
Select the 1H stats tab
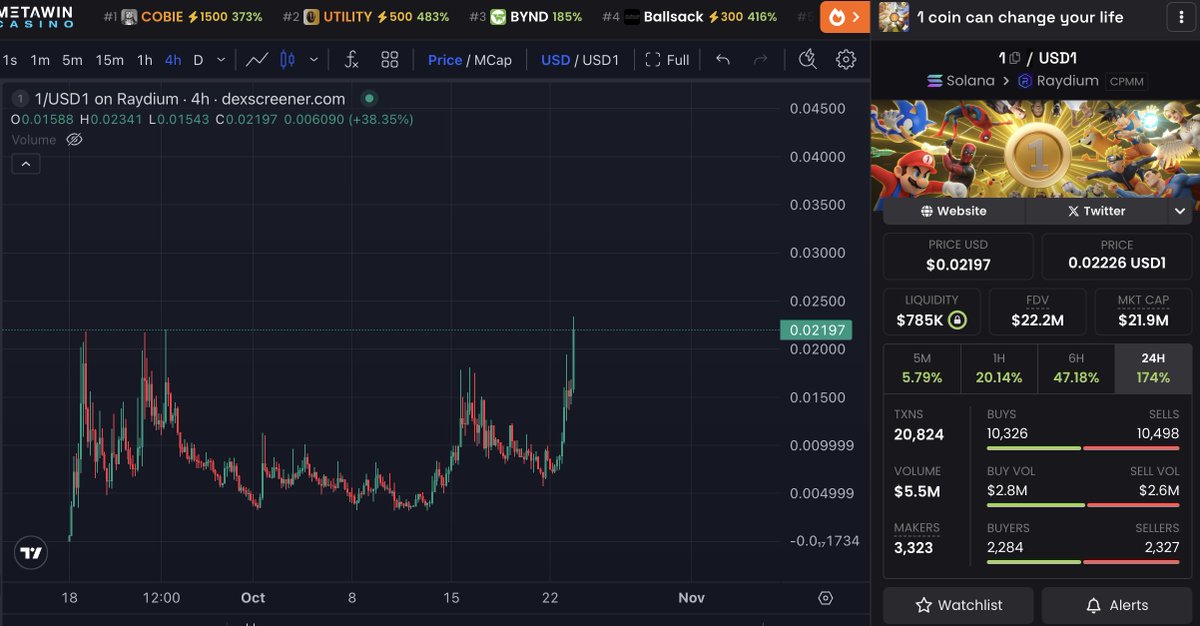(x=999, y=367)
